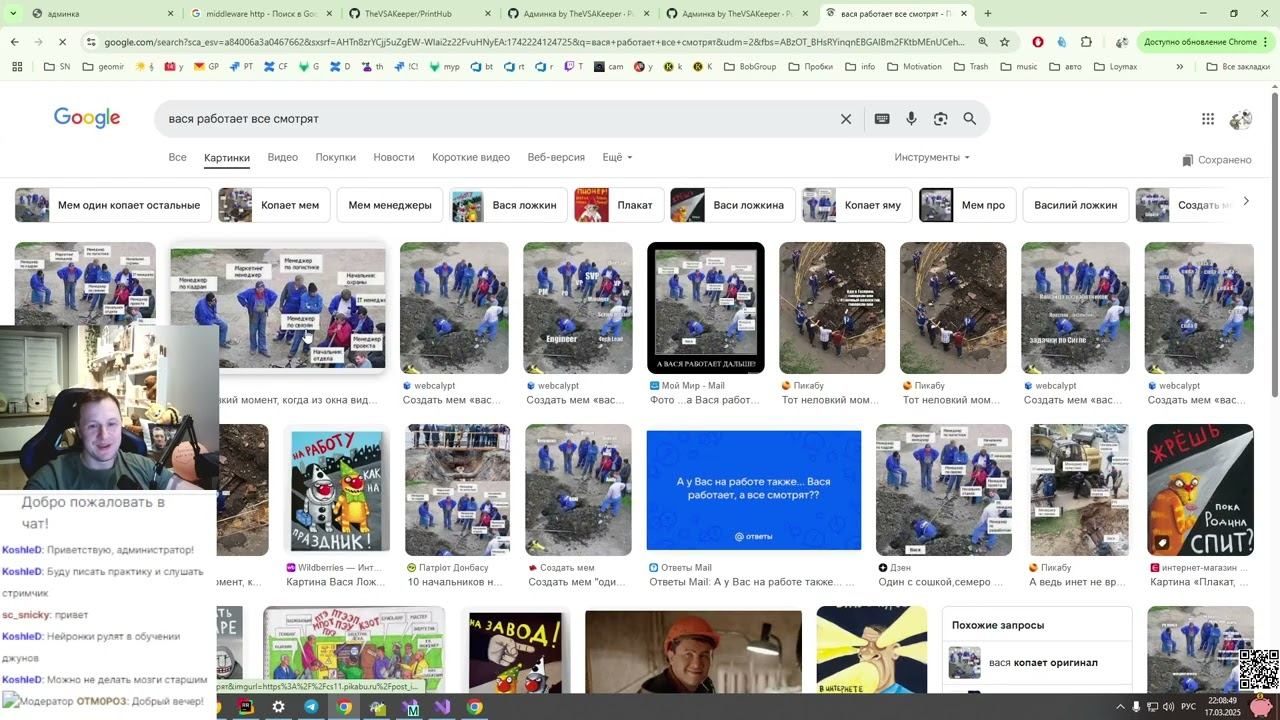Start voice search with the microphone icon
This screenshot has width=1280, height=720.
pos(911,119)
